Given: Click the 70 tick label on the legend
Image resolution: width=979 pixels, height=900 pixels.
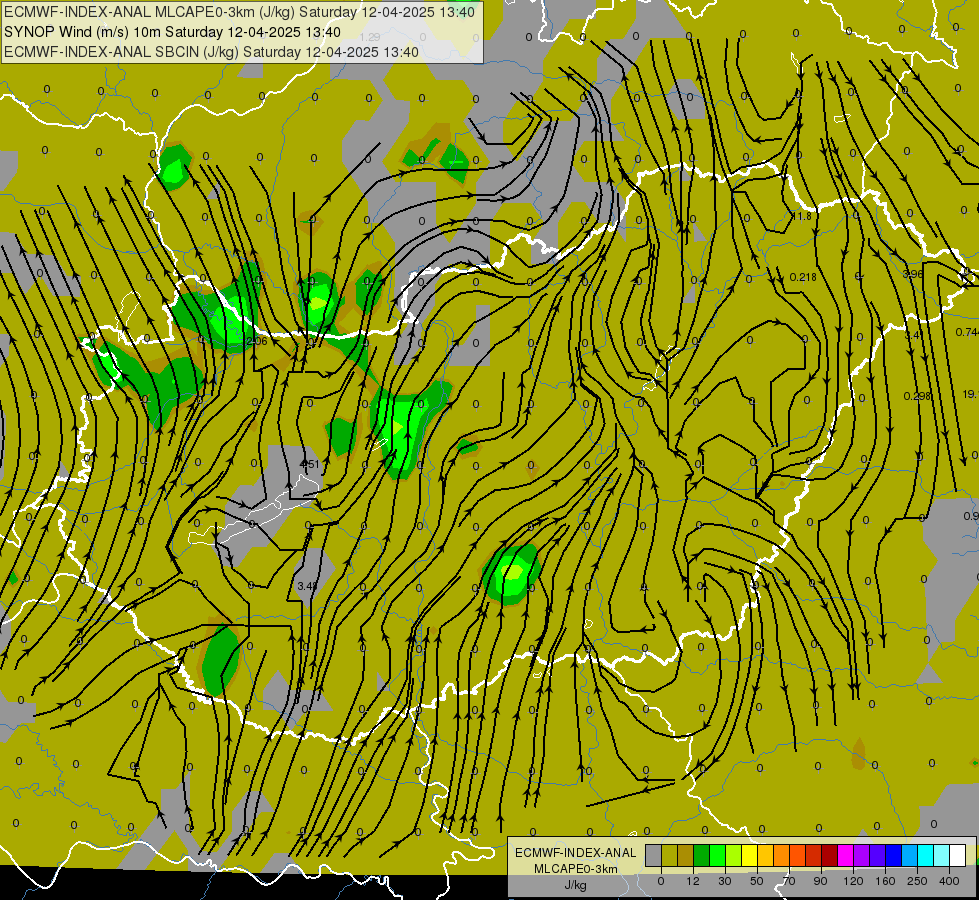Looking at the screenshot, I should [x=789, y=881].
